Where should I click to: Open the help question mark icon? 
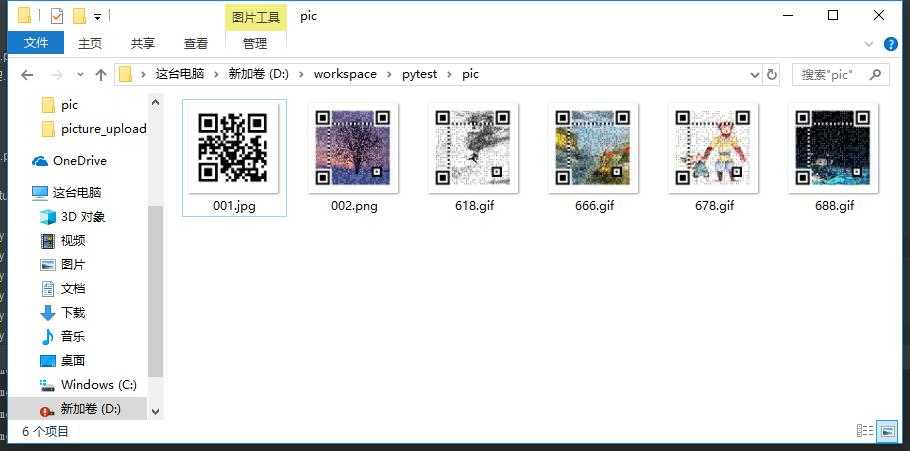point(890,44)
